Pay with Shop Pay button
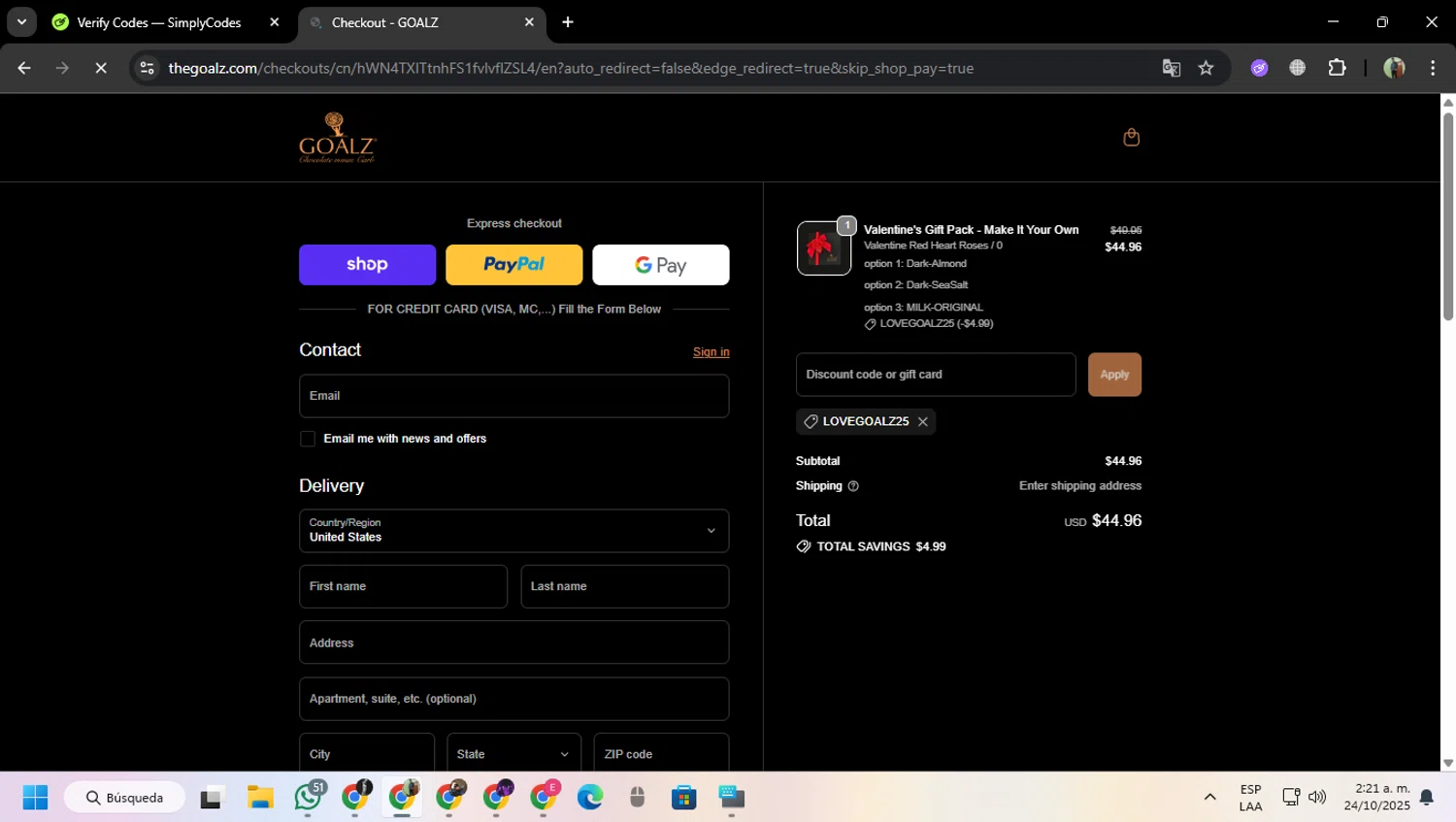Viewport: 1456px width, 822px height. [x=367, y=265]
